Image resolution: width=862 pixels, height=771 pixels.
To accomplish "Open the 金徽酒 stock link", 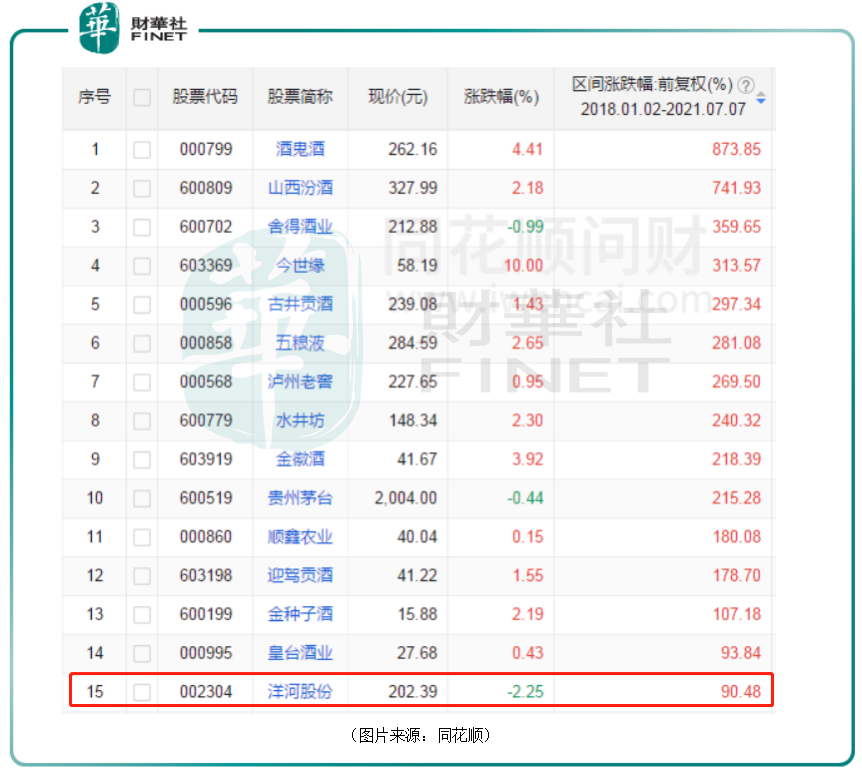I will [300, 459].
